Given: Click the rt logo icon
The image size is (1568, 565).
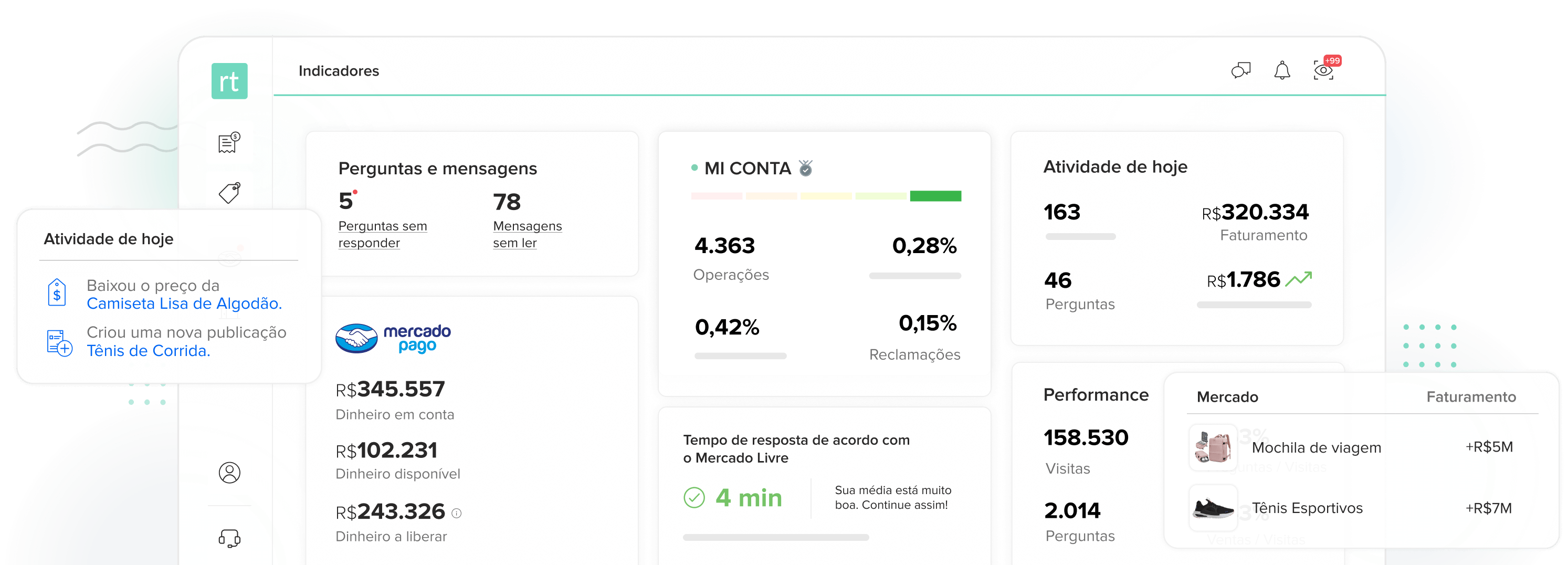Looking at the screenshot, I should click(229, 81).
